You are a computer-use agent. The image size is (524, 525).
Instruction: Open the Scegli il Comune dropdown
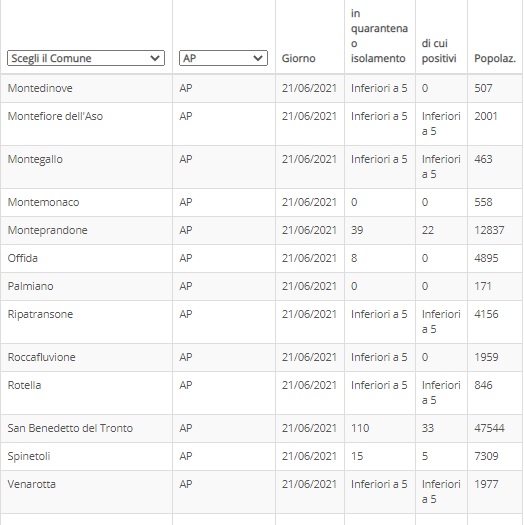coord(86,58)
